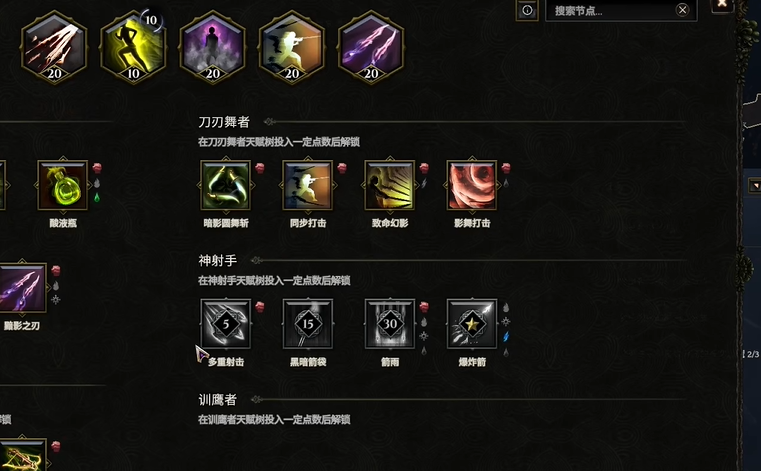761x471 pixels.
Task: Choose the 暗影圆舞斩 skill
Action: coord(226,185)
